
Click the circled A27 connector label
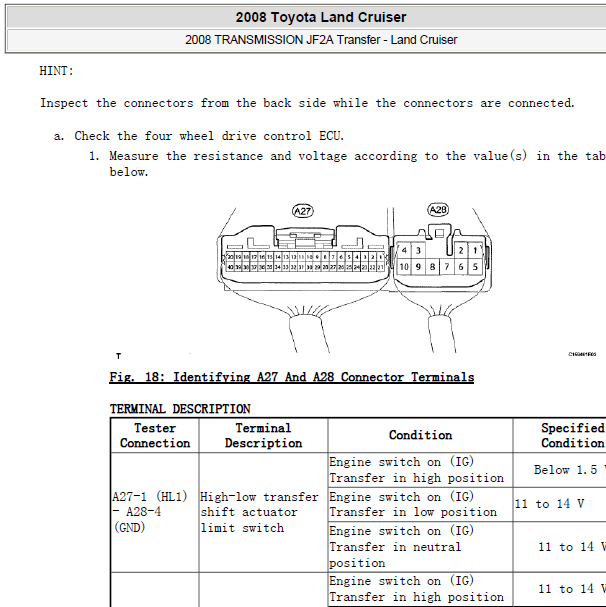[x=302, y=211]
